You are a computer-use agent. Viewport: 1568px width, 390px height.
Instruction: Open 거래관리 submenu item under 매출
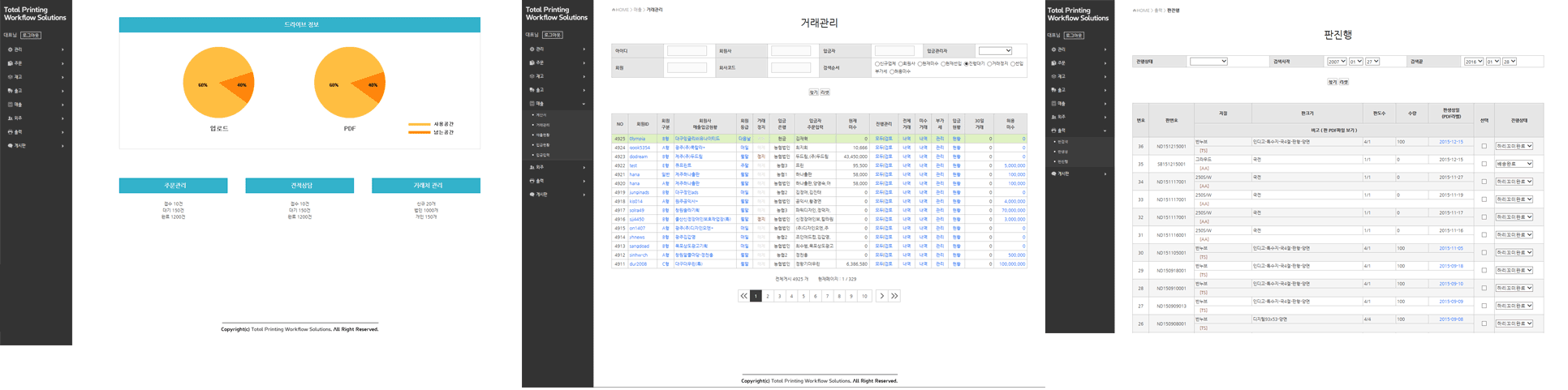[542, 125]
